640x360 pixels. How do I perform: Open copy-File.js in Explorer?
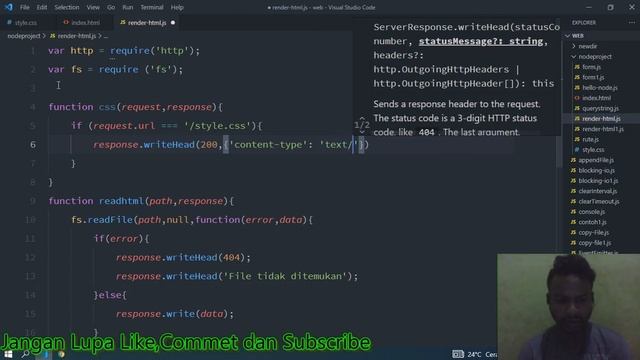(593, 232)
